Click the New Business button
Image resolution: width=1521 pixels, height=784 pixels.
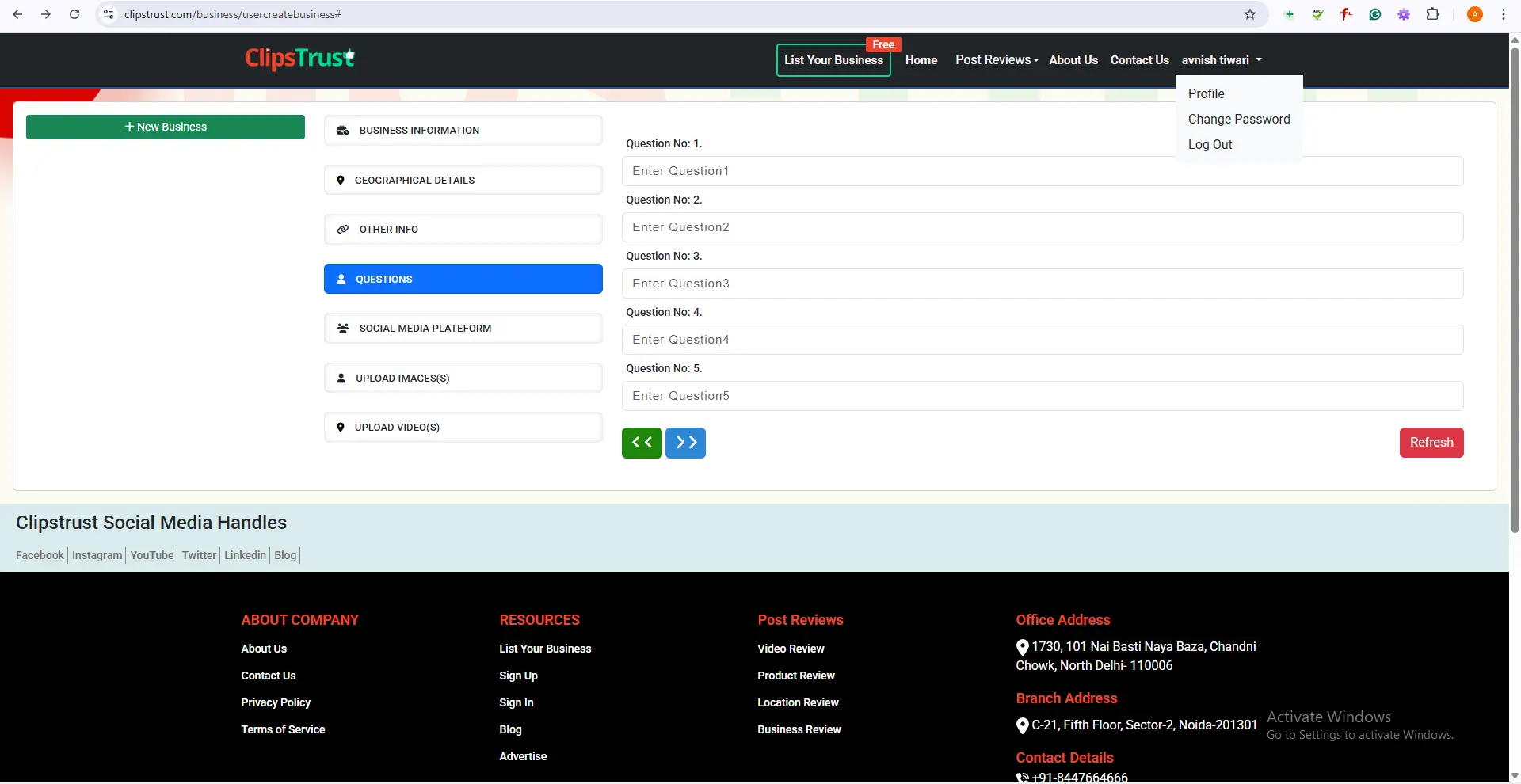(166, 127)
